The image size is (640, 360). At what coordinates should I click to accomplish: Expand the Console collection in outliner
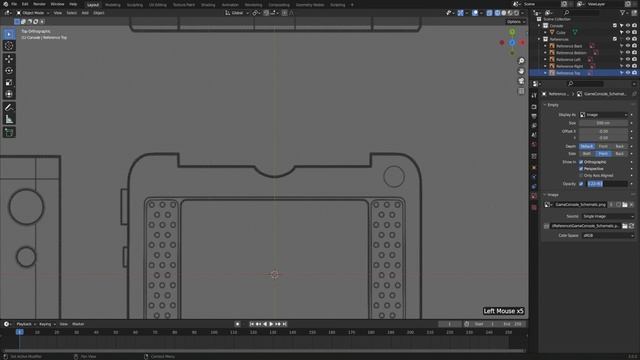539,26
